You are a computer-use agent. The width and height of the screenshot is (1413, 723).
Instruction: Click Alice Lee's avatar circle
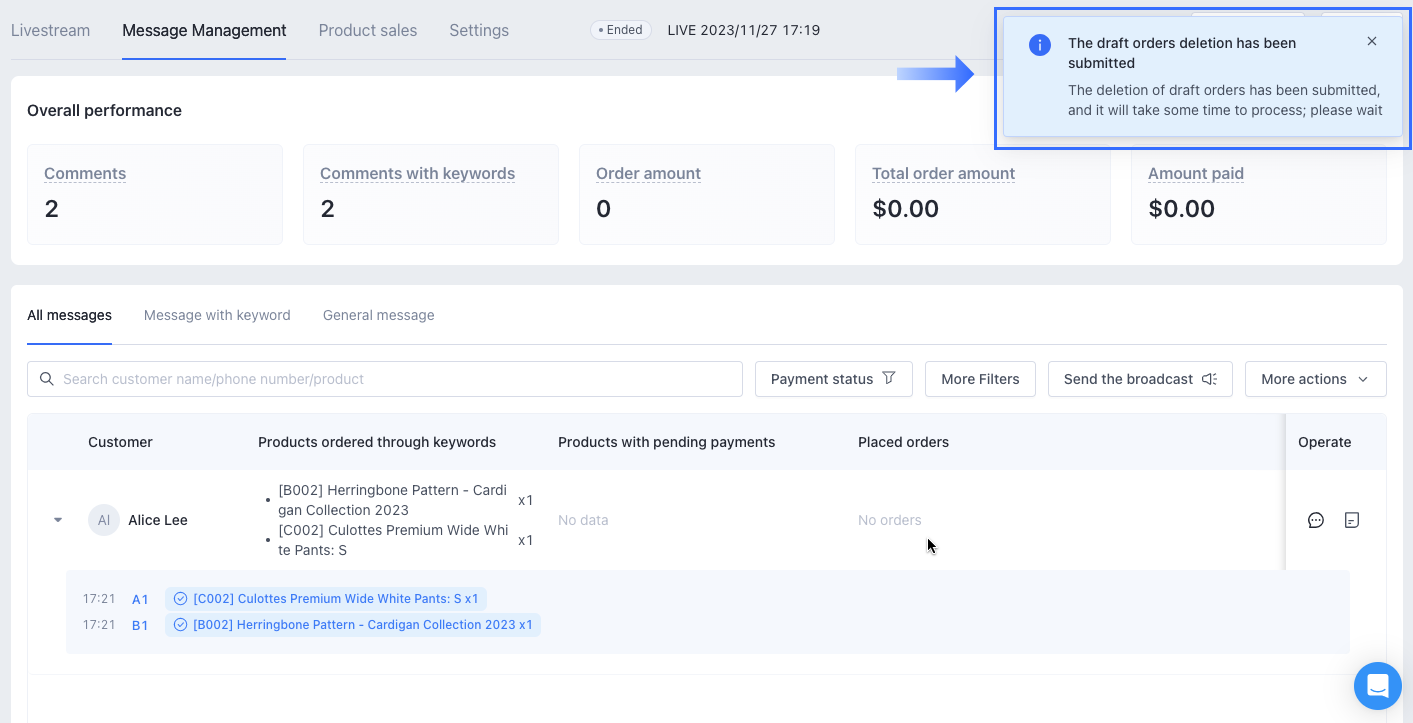[104, 520]
